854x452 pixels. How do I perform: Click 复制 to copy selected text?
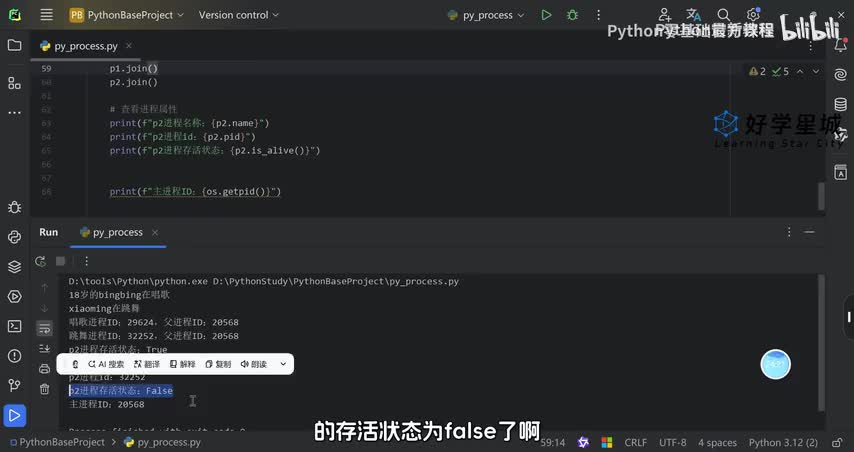tap(218, 364)
